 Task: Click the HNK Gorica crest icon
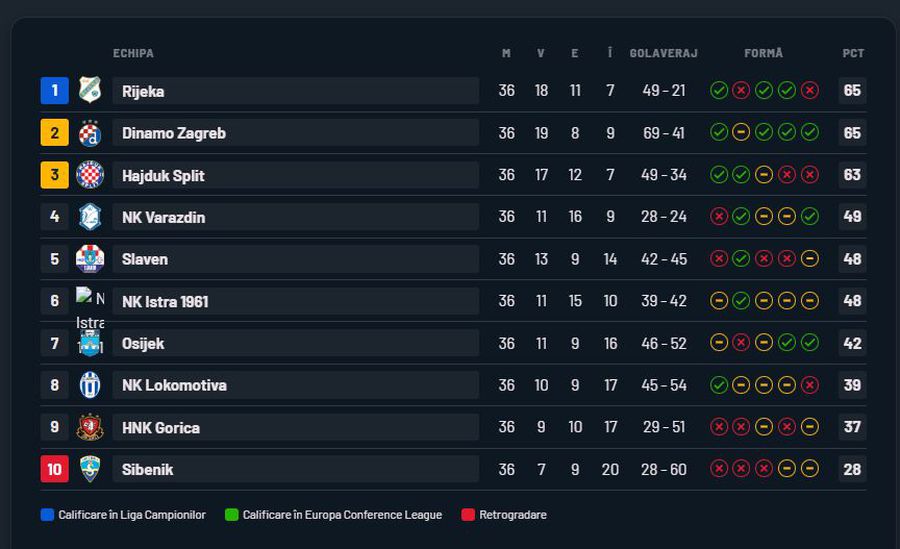[90, 427]
